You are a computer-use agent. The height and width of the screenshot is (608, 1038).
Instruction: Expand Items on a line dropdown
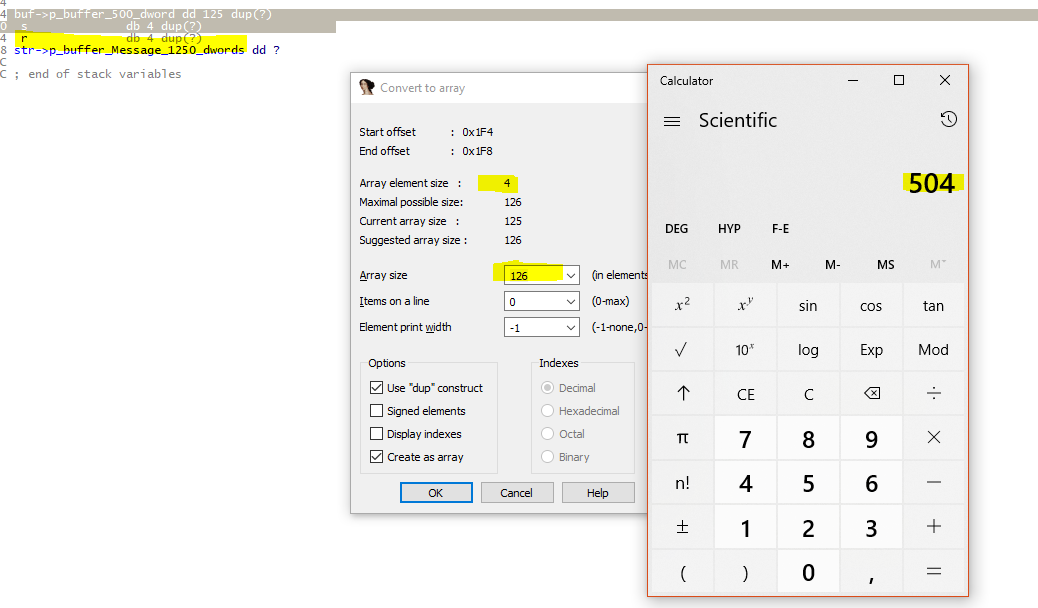coord(571,301)
